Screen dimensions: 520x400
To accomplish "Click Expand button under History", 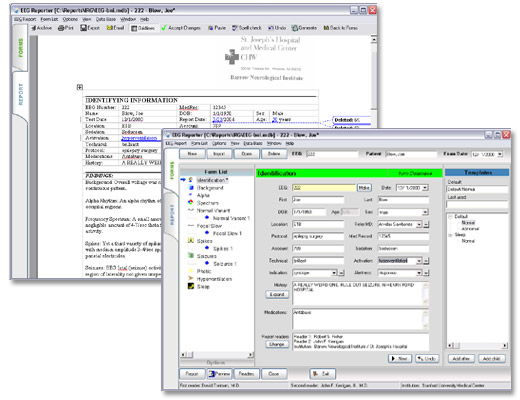I will click(277, 295).
